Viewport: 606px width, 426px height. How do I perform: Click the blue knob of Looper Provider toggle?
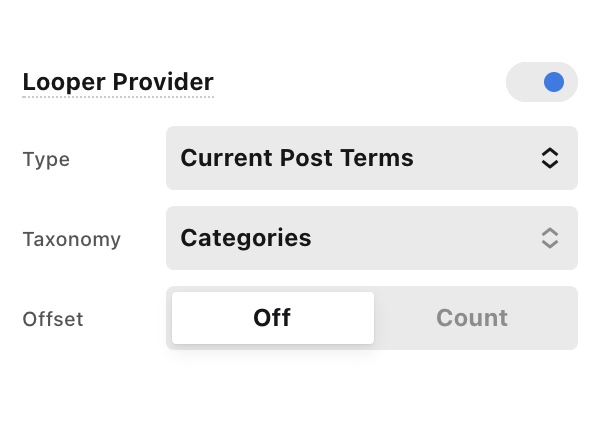[x=553, y=82]
